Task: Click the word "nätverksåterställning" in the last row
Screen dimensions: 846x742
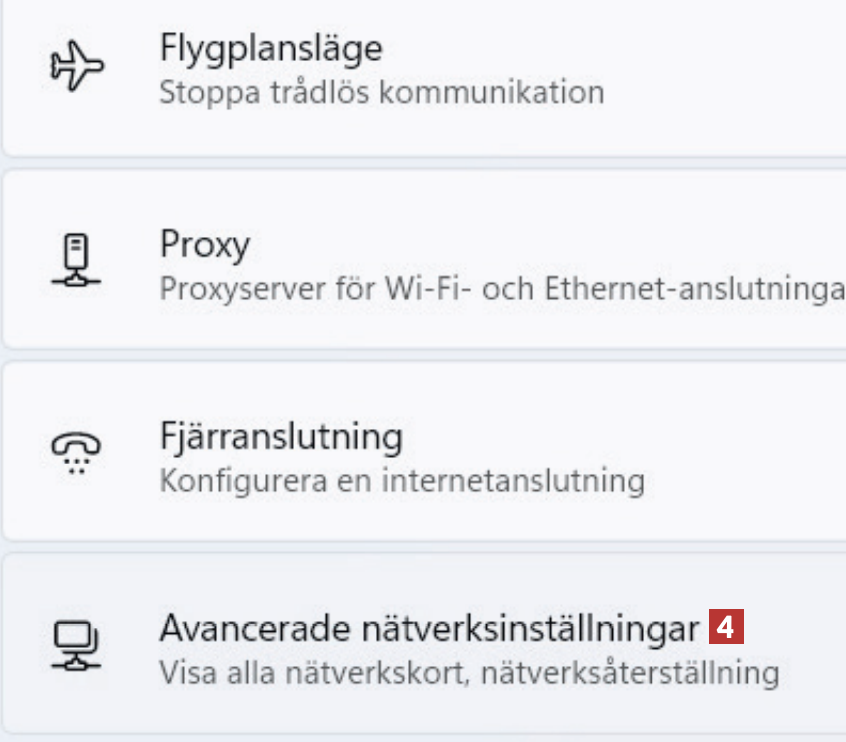Action: click(x=630, y=672)
